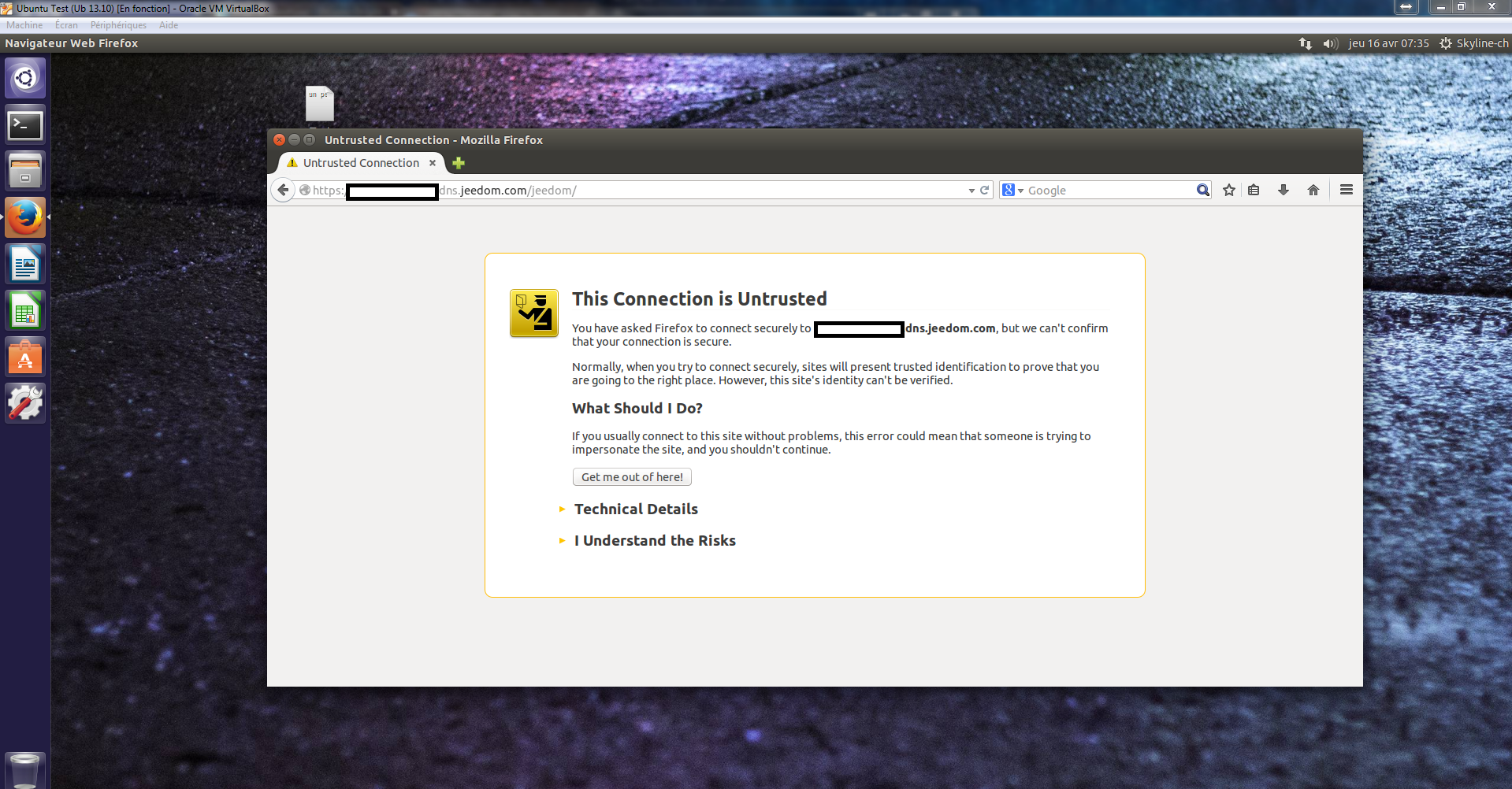Select the text file icon on desktop
The height and width of the screenshot is (789, 1512).
tap(320, 104)
